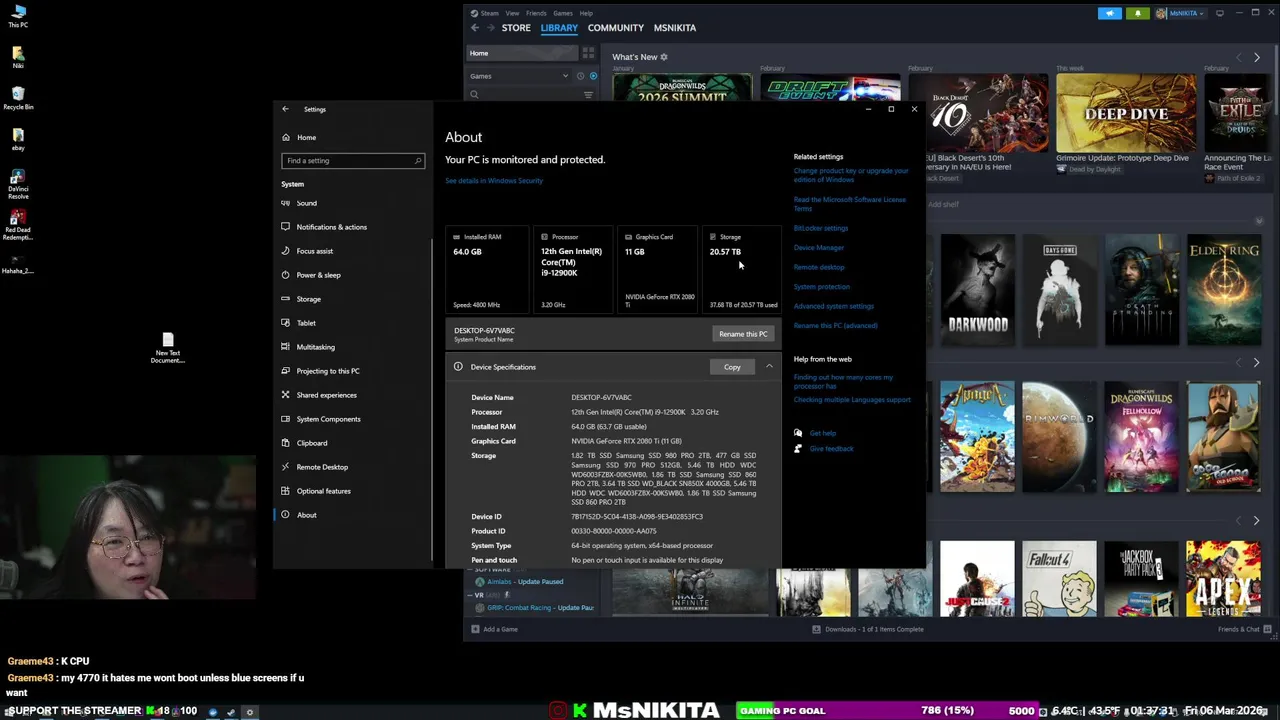The height and width of the screenshot is (720, 1280).
Task: Open Friends & Chat in Steam
Action: [x=1244, y=629]
